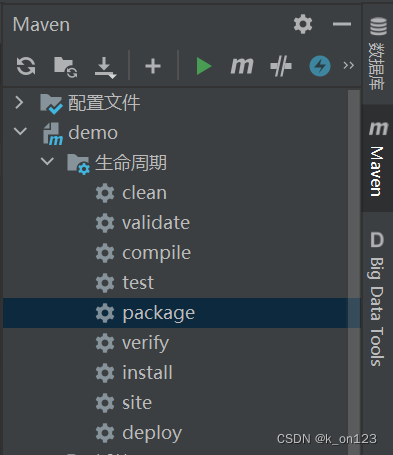Run the selected Maven build

(x=204, y=66)
